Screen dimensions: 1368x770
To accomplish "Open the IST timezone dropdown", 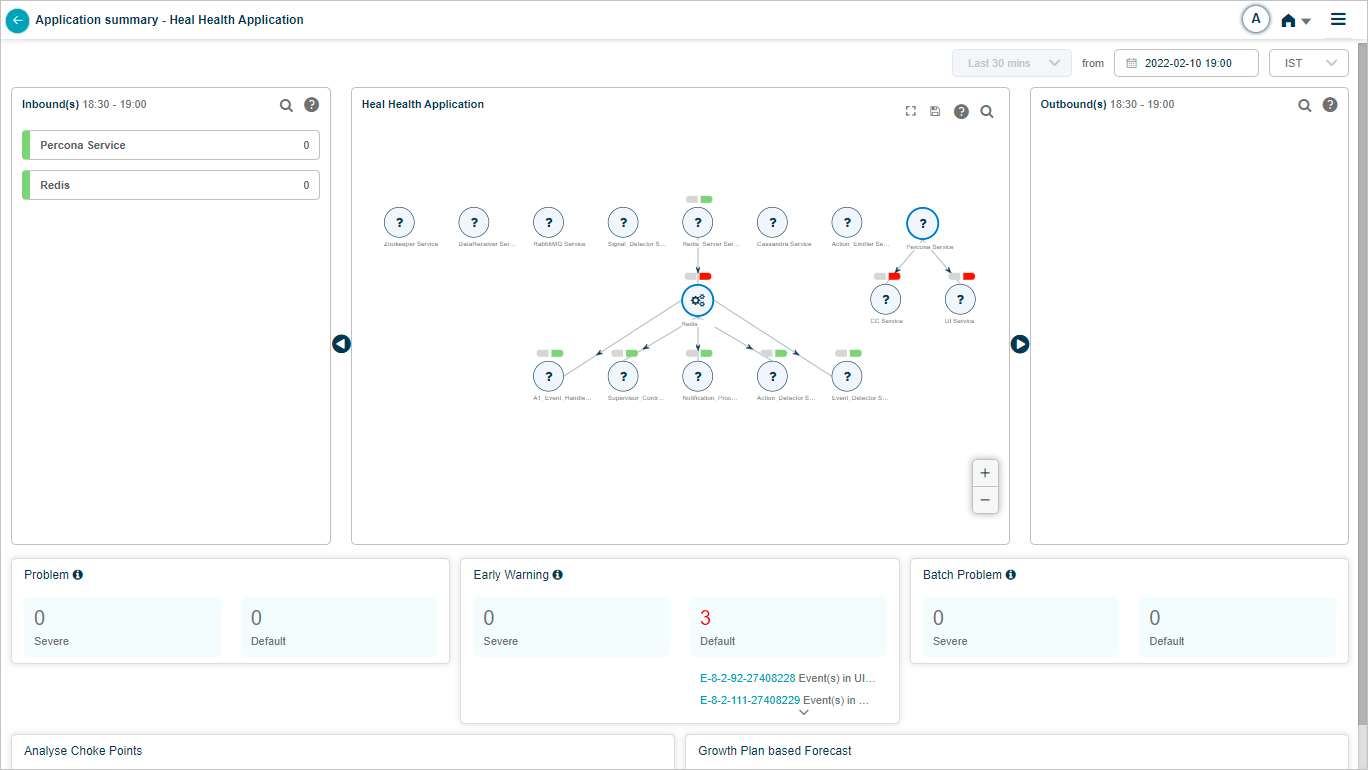I will pyautogui.click(x=1308, y=63).
